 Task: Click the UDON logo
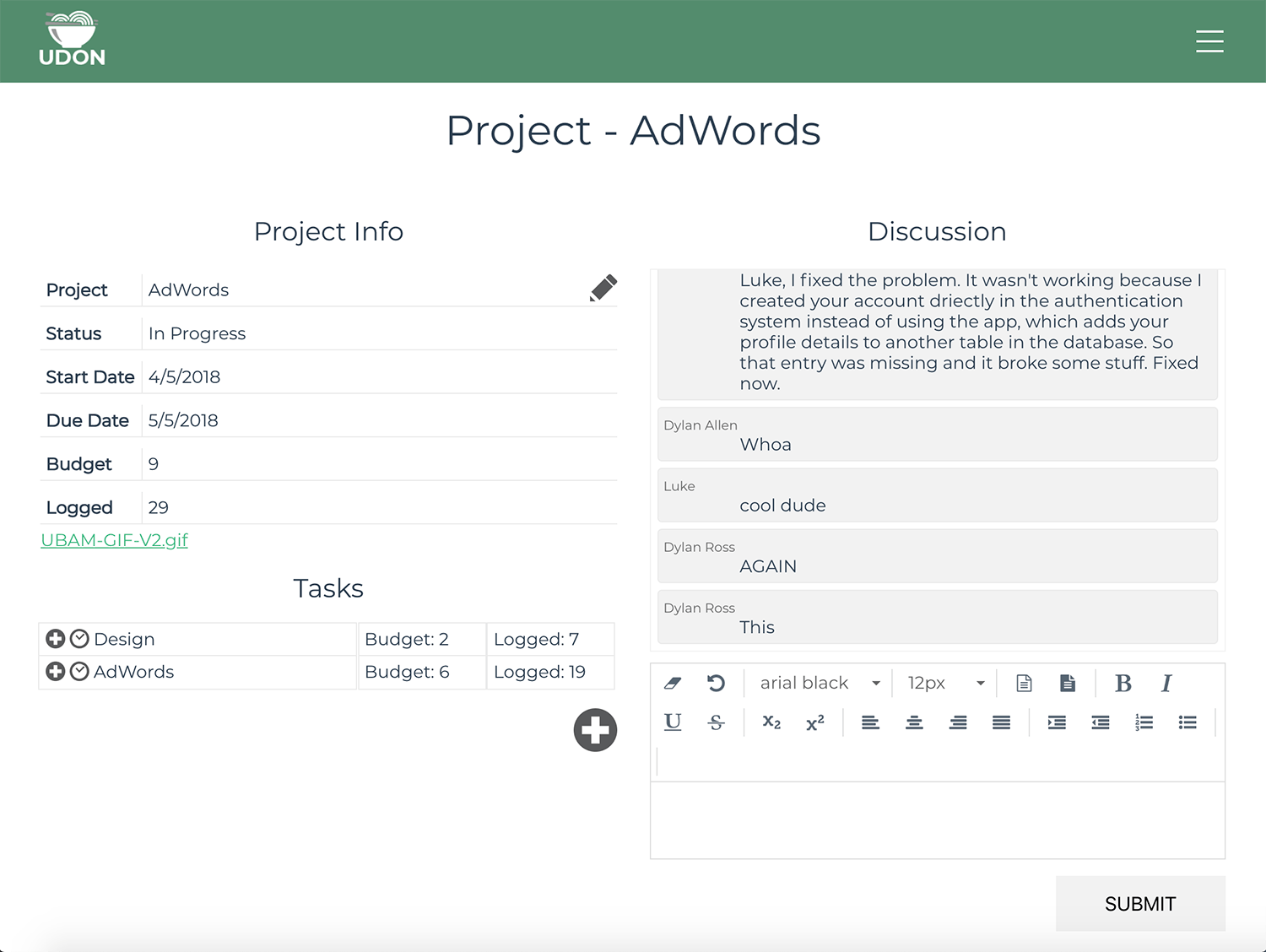[x=72, y=40]
